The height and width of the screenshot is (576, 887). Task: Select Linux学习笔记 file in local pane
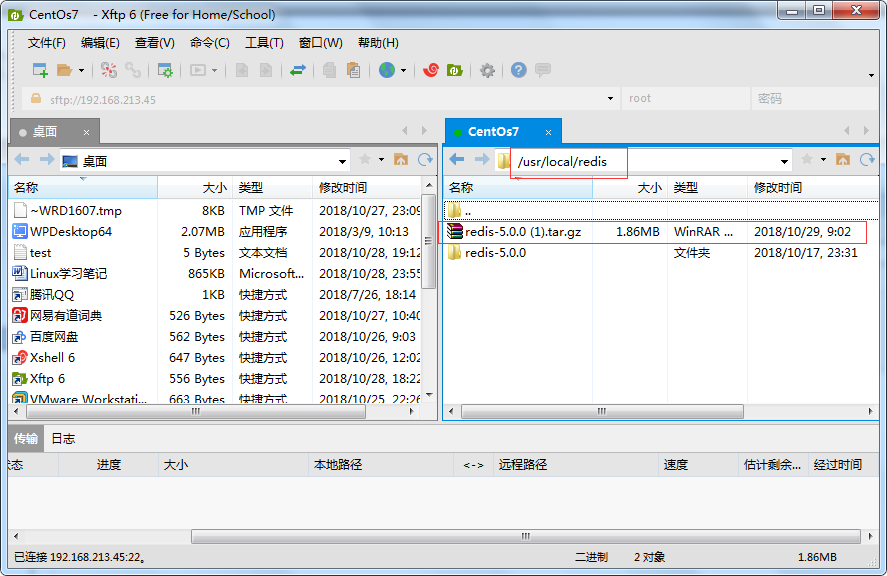60,274
